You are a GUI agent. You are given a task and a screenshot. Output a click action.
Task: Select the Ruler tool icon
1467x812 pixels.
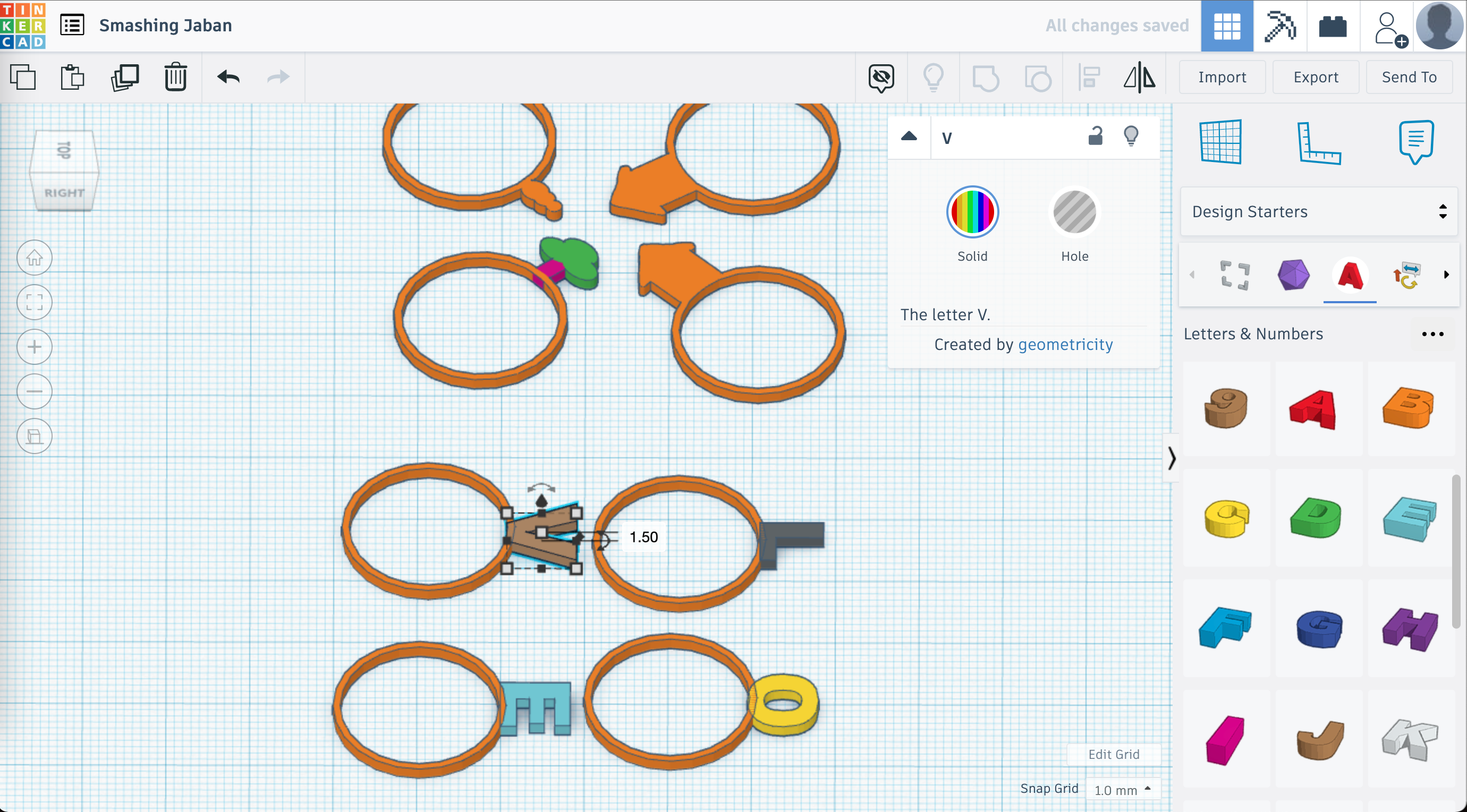[1318, 142]
